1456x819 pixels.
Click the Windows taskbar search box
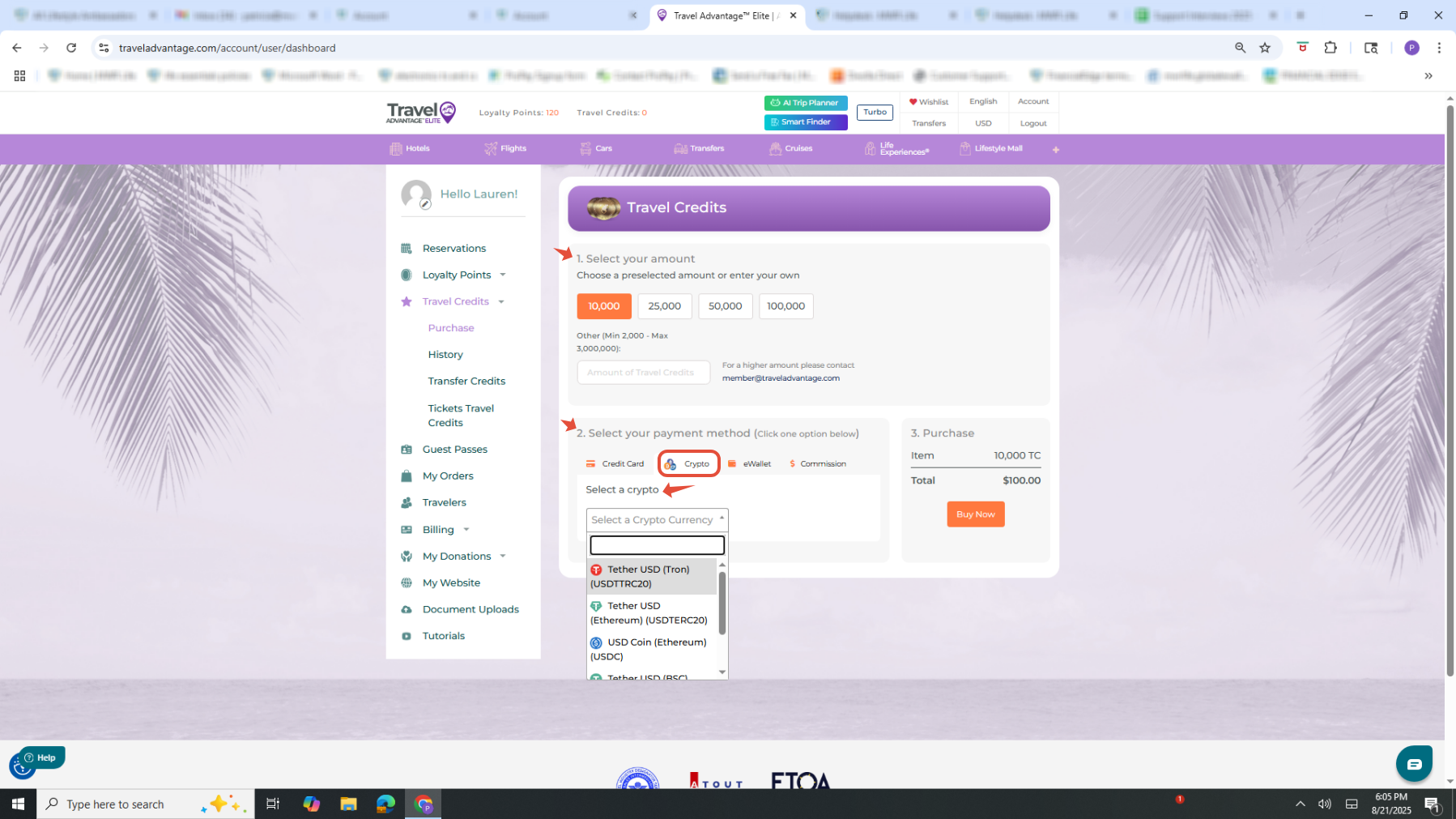point(146,804)
